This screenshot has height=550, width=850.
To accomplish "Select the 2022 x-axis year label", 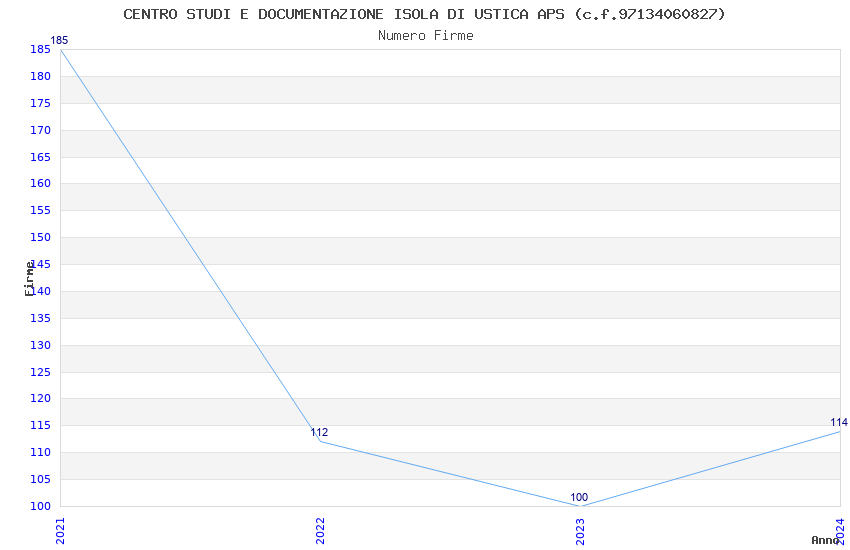I will point(320,530).
